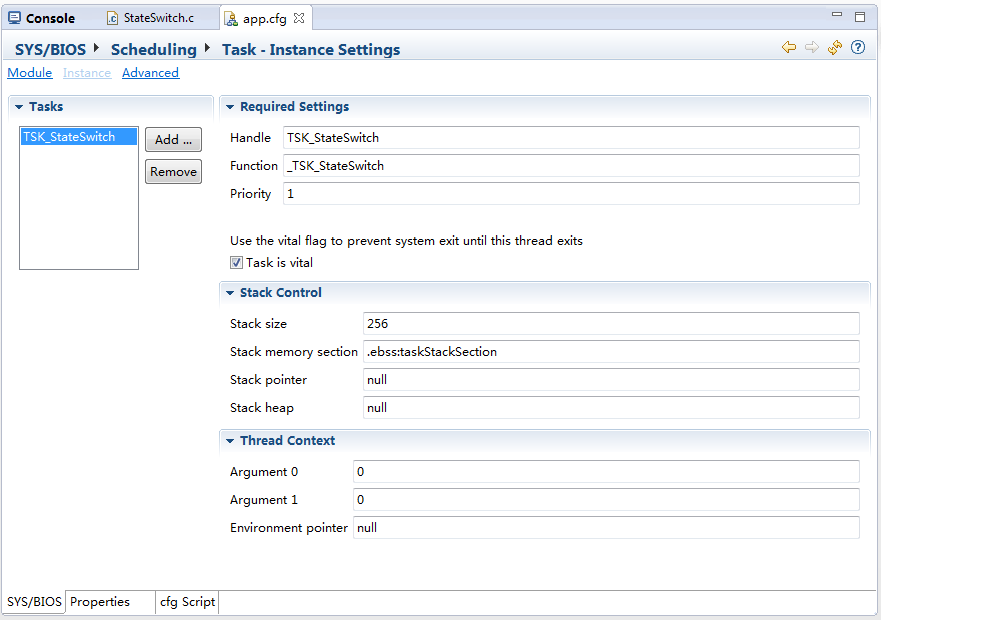1008x630 pixels.
Task: Open the Advanced settings link
Action: pos(150,73)
